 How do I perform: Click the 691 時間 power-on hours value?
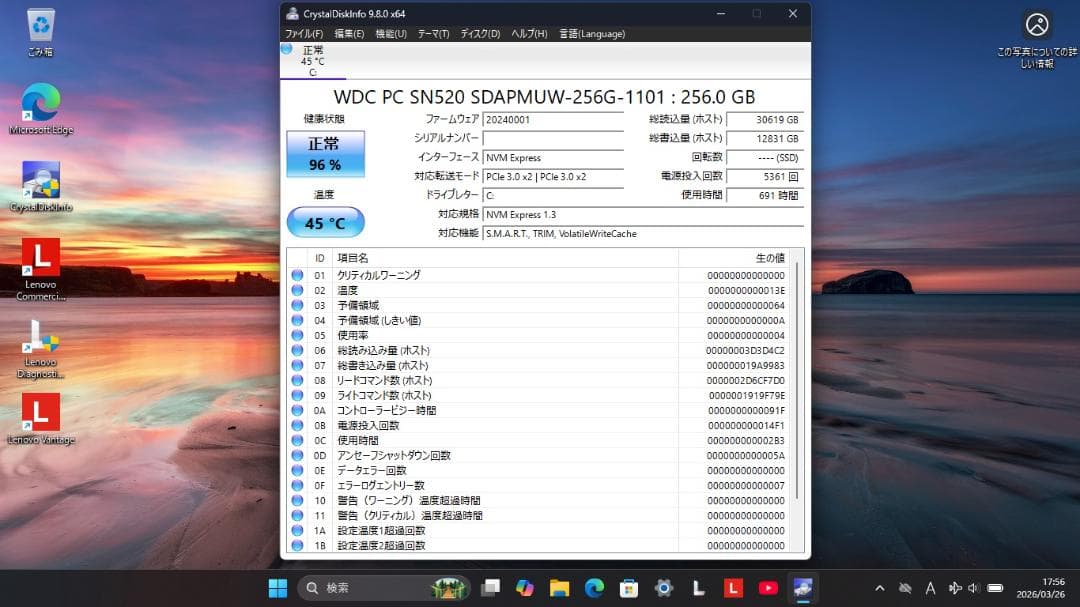tap(765, 196)
